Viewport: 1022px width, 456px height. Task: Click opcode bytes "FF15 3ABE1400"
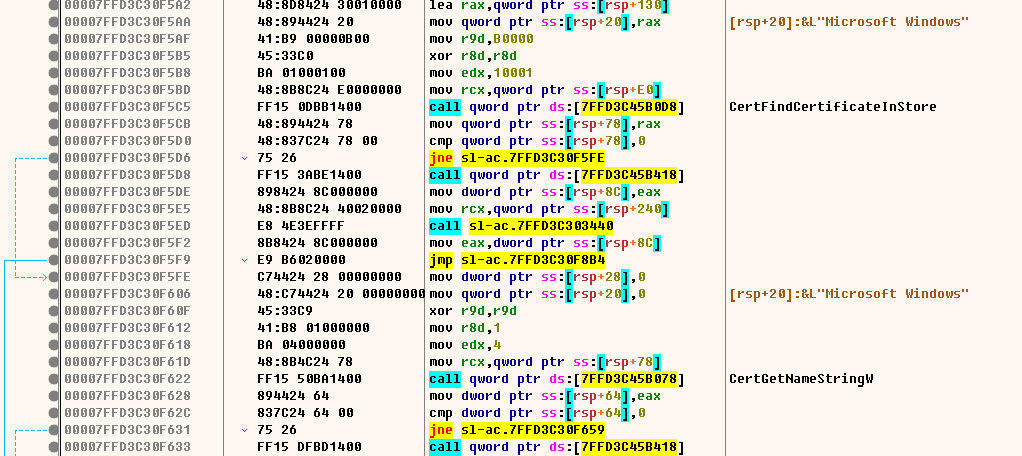(310, 175)
